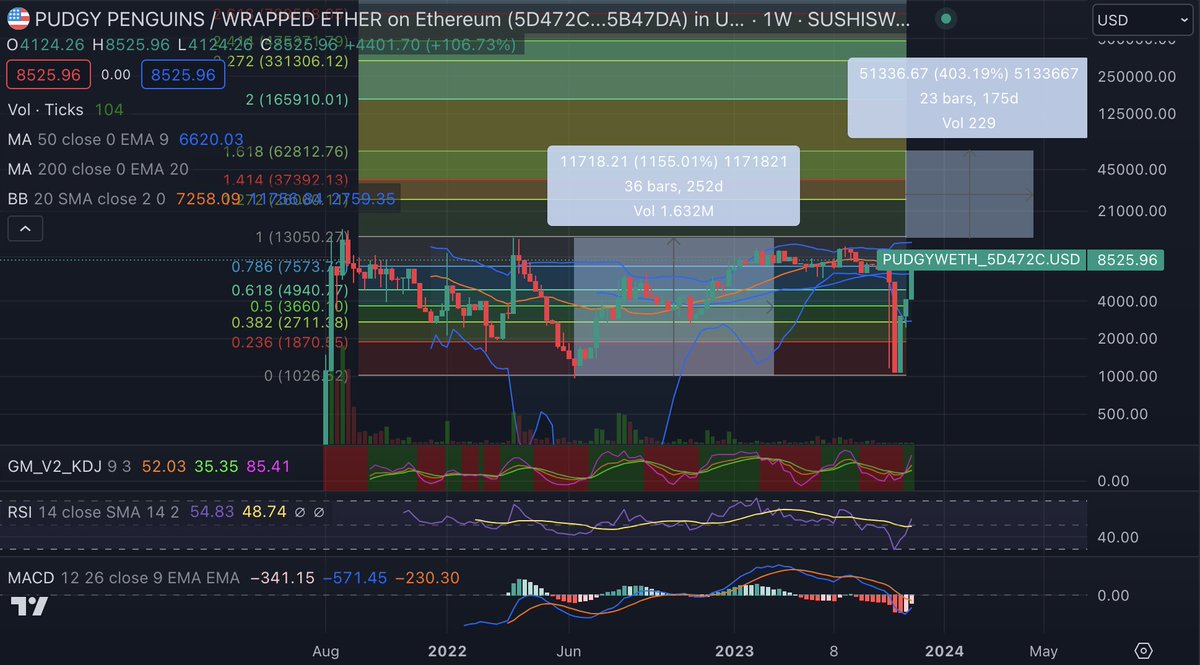The image size is (1200, 665).
Task: Click the US flag symbol icon
Action: [x=18, y=19]
